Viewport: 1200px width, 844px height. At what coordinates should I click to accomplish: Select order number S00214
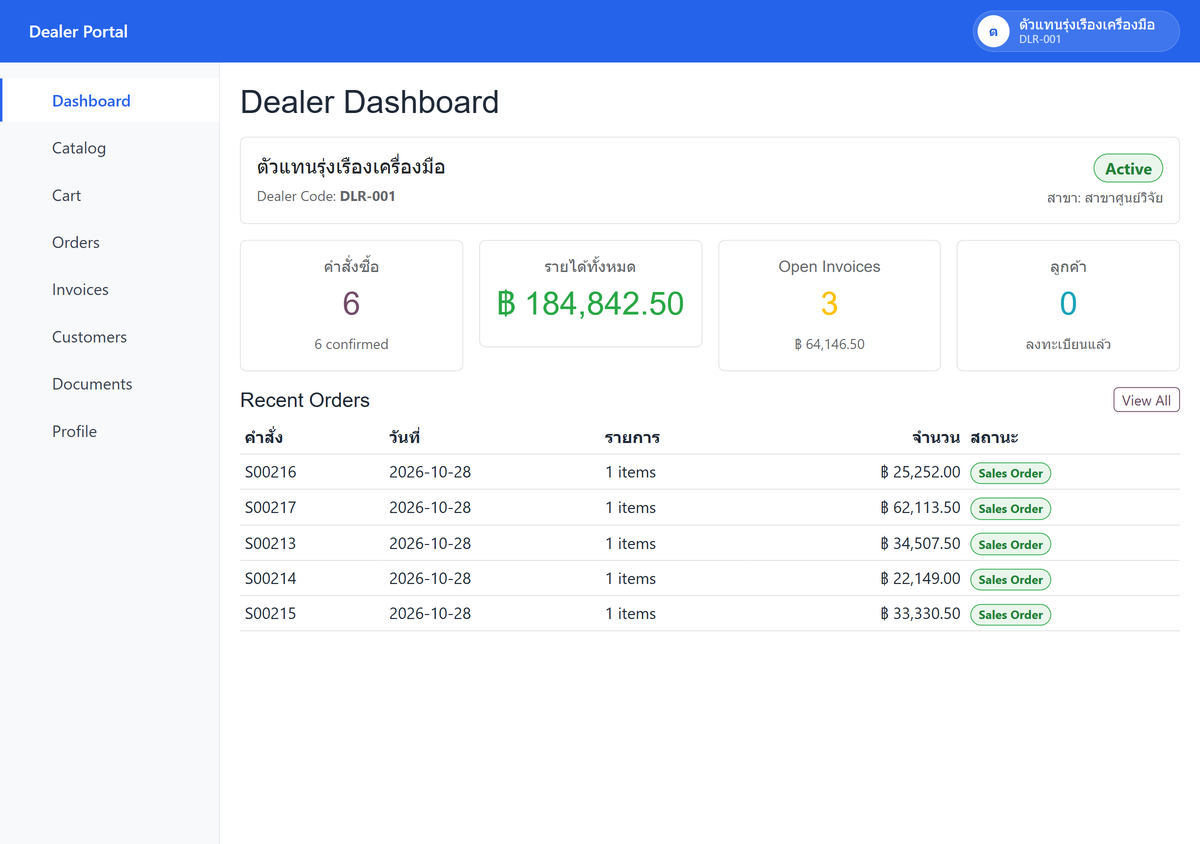[x=271, y=579]
